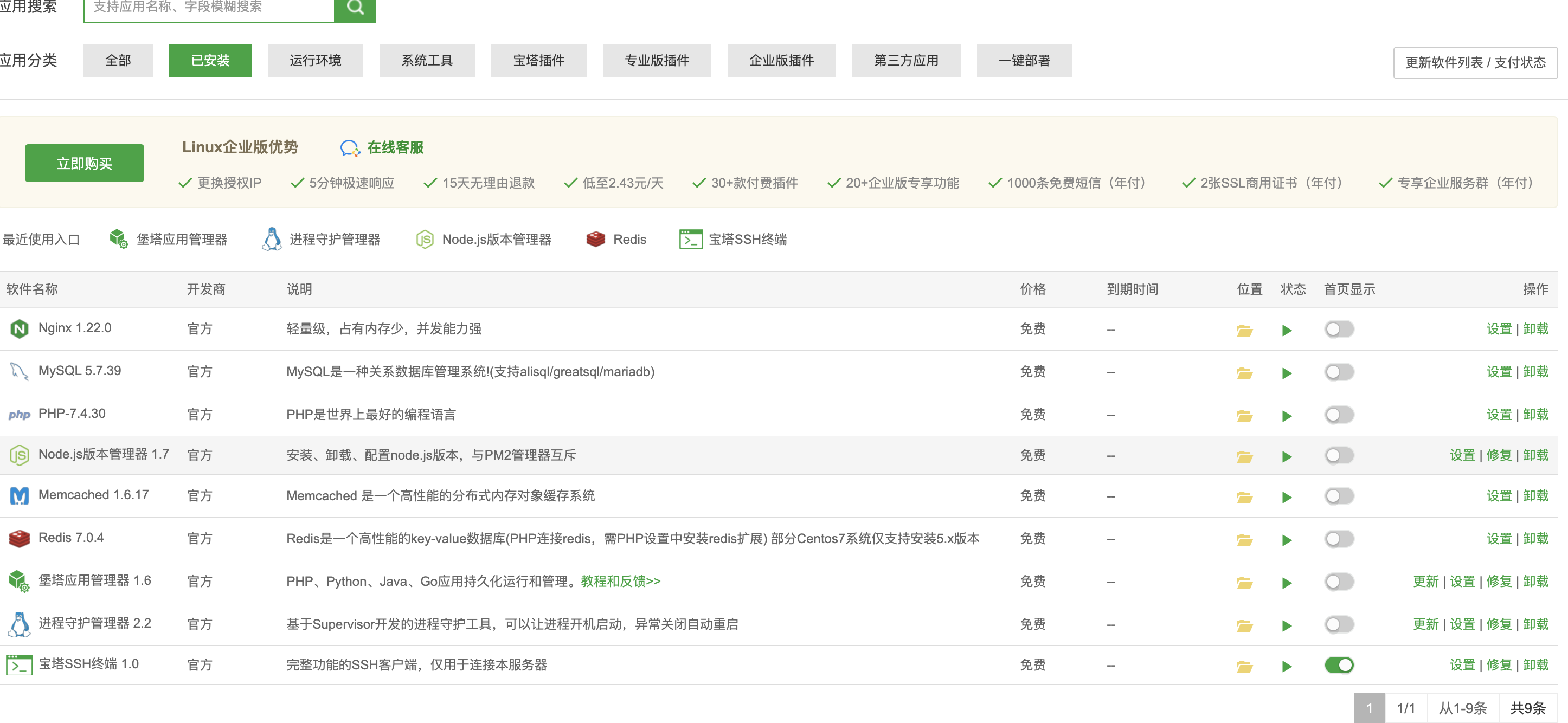Click the Memcached M icon in table
The height and width of the screenshot is (723, 1568).
20,495
